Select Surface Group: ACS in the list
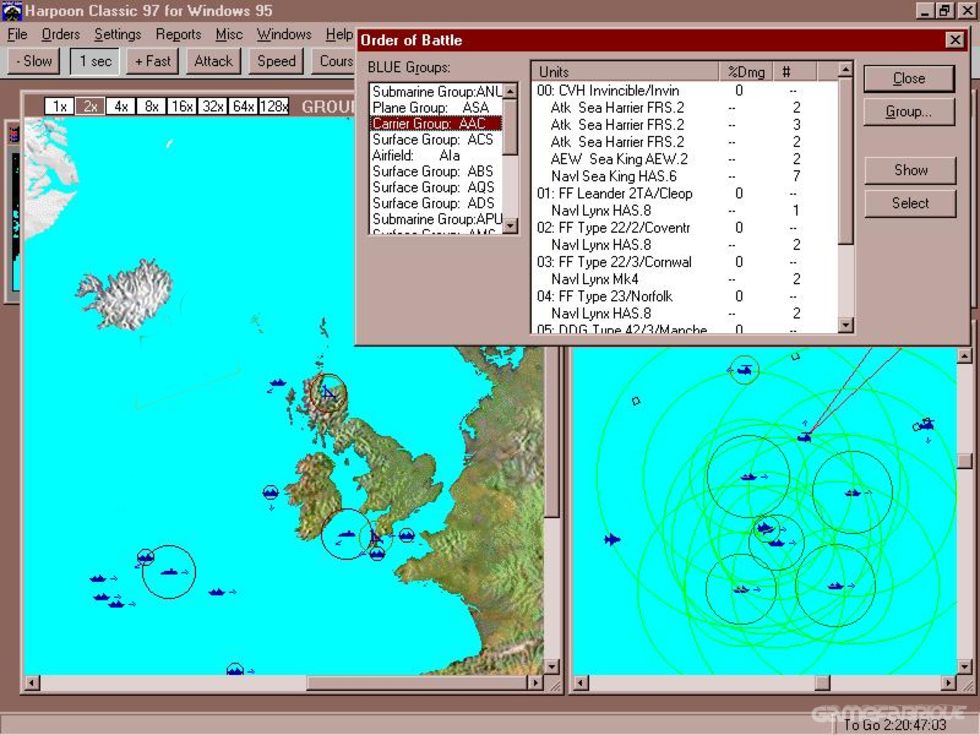Image resolution: width=980 pixels, height=735 pixels. pyautogui.click(x=436, y=139)
